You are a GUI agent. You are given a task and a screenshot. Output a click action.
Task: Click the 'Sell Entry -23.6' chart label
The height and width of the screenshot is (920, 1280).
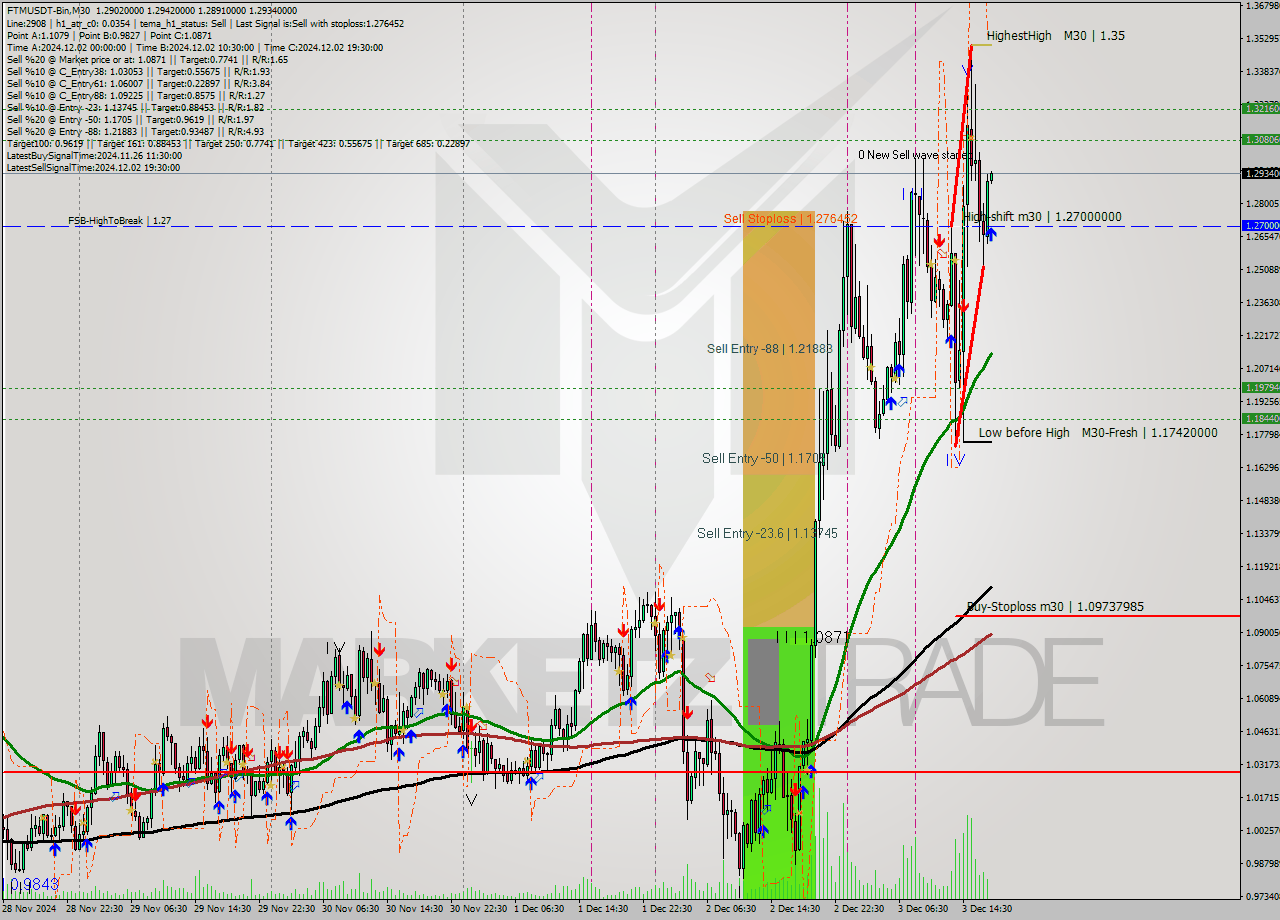tap(767, 533)
